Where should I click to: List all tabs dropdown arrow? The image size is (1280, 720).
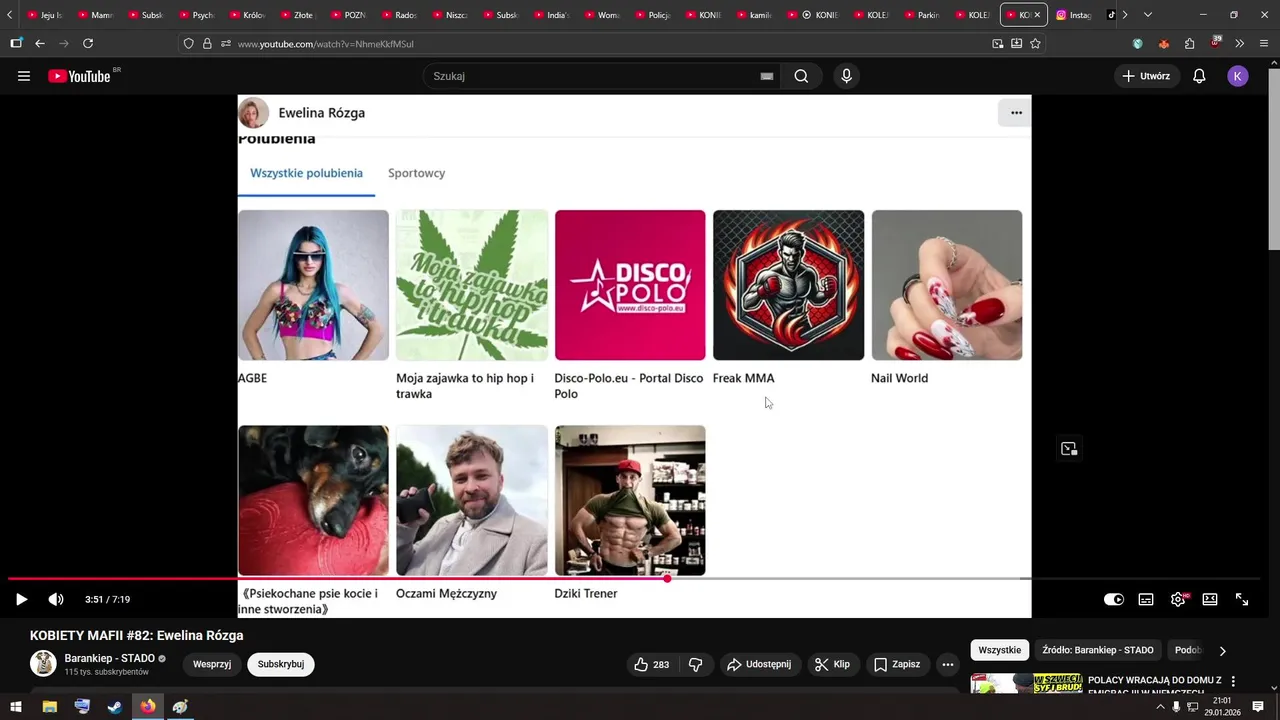tap(1147, 15)
